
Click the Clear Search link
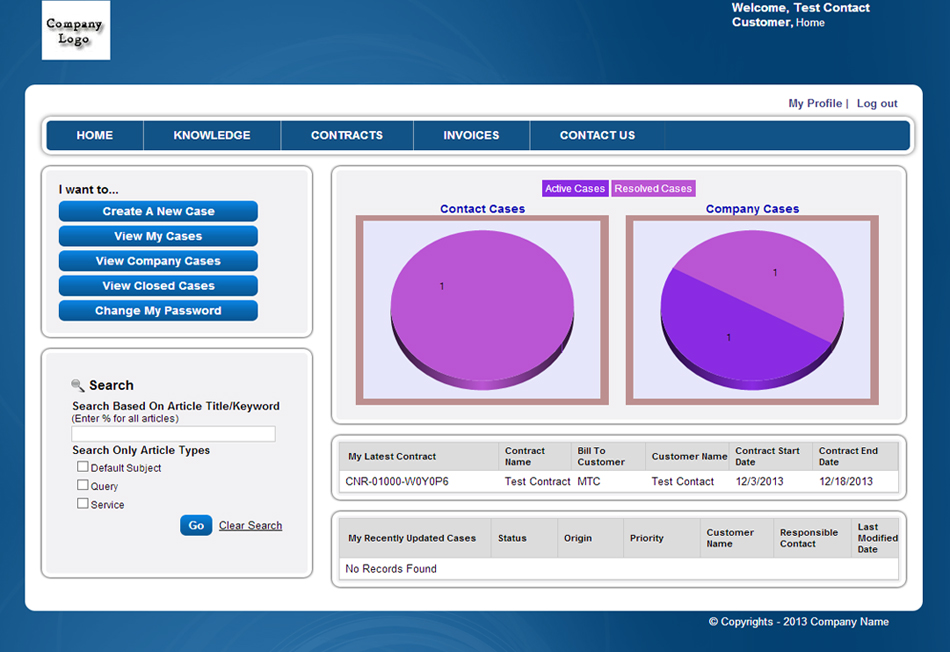pyautogui.click(x=250, y=526)
